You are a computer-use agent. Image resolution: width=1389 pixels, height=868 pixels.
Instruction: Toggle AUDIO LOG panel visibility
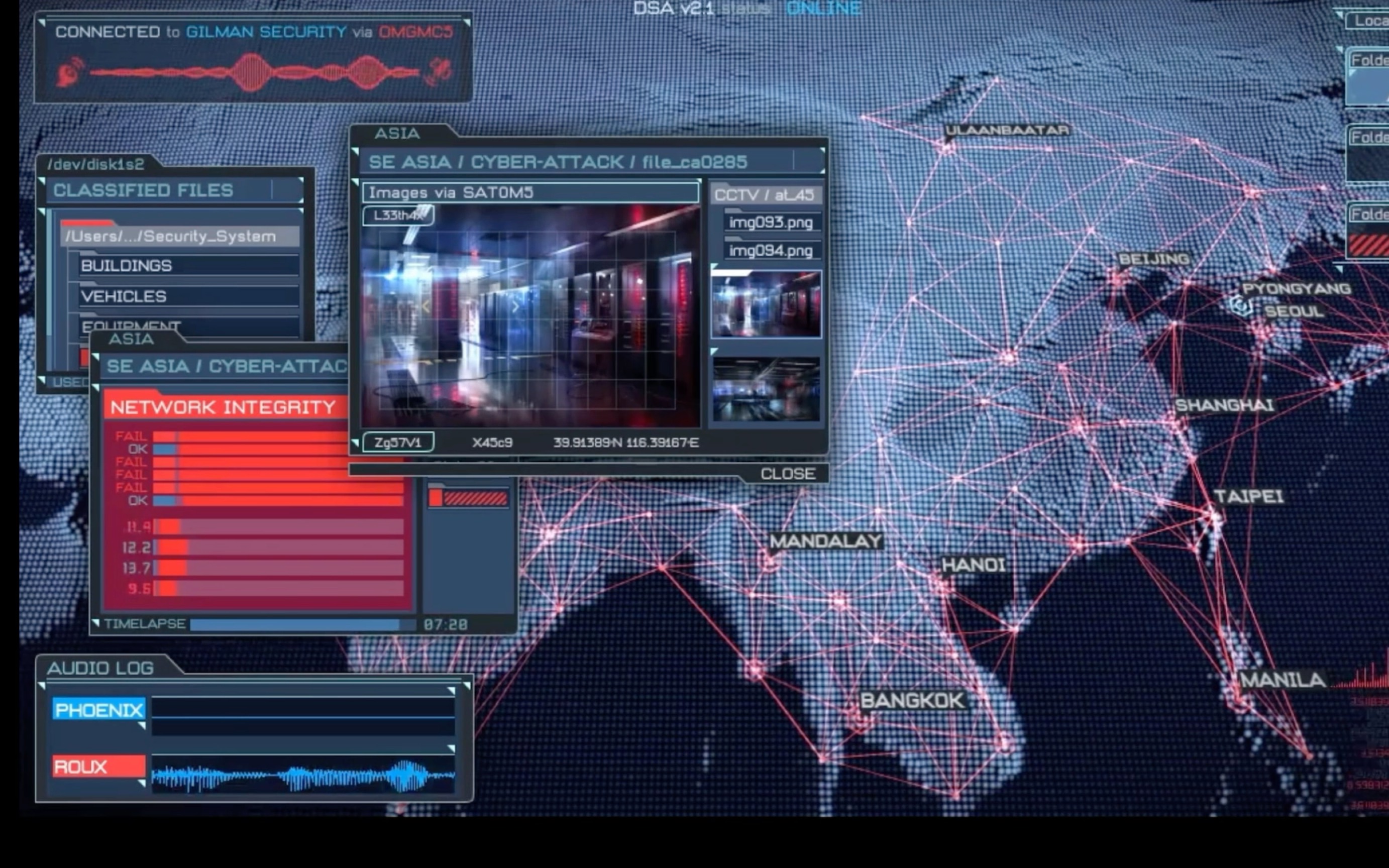[x=100, y=668]
